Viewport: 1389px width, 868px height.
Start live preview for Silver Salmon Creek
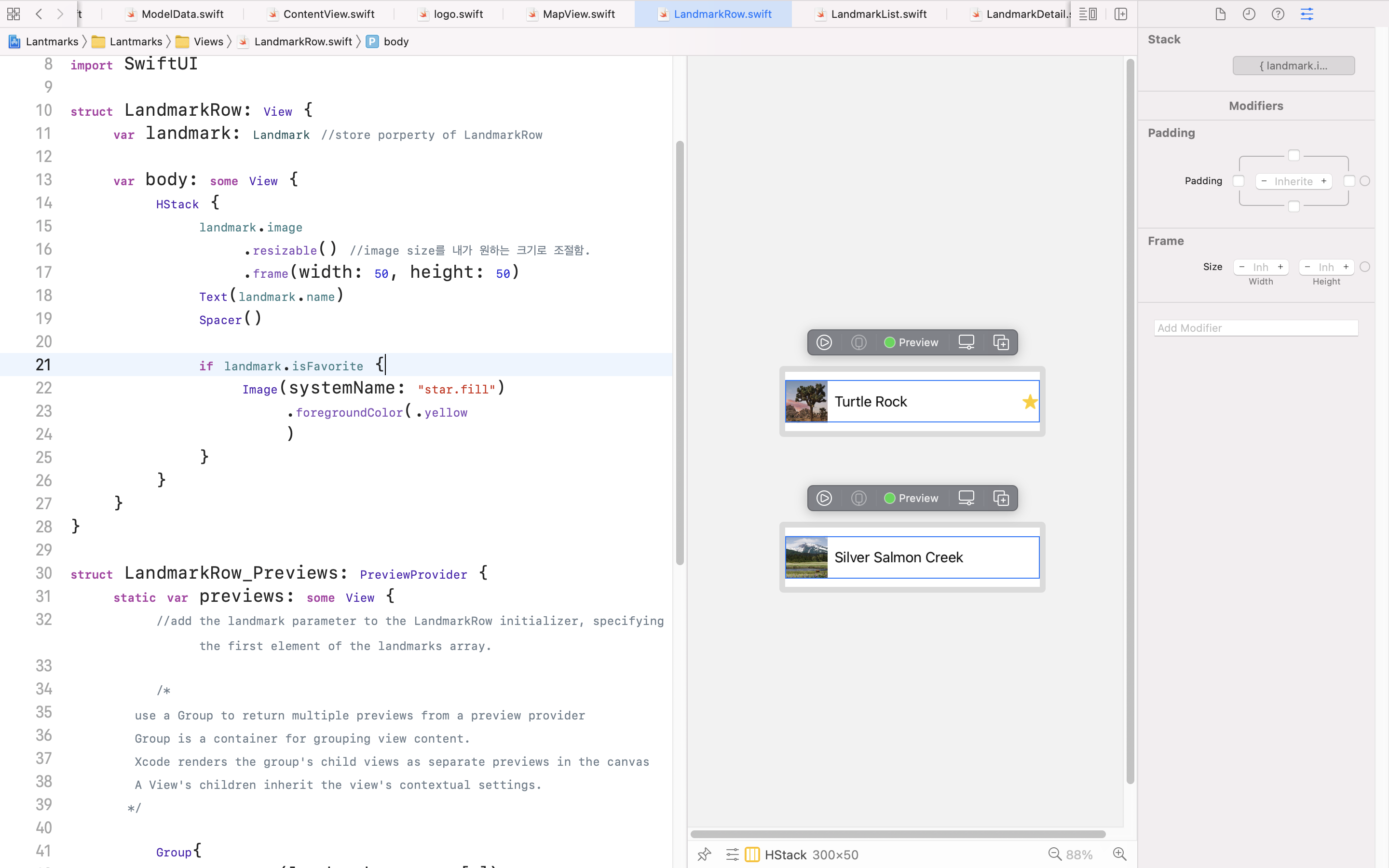(x=824, y=498)
